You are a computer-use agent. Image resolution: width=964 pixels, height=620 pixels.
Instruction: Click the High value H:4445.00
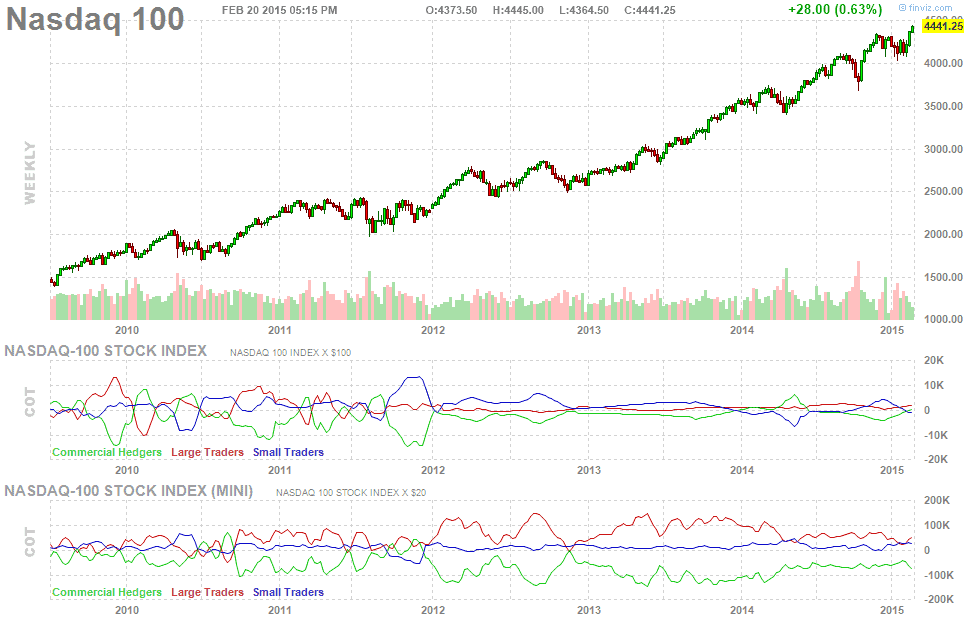[x=519, y=9]
